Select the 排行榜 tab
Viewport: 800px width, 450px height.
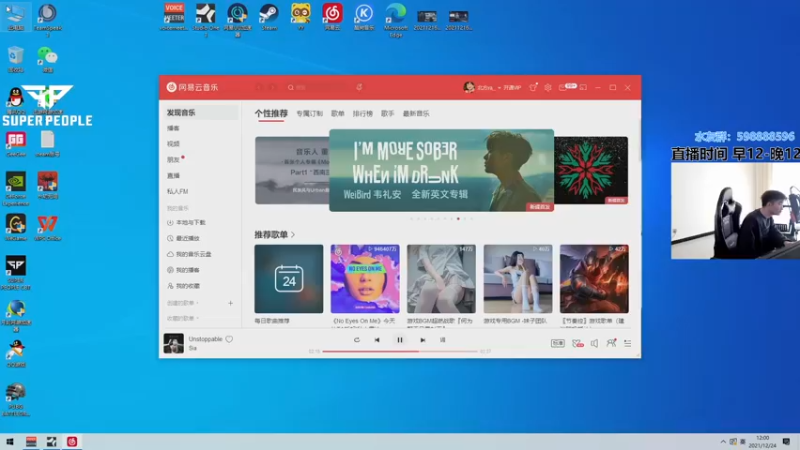point(363,113)
